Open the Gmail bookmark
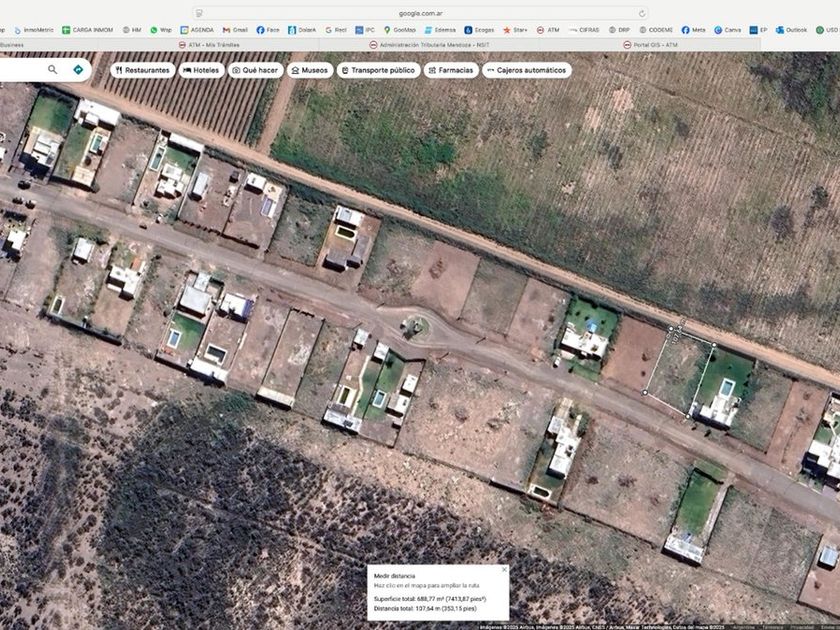This screenshot has width=840, height=630. (235, 30)
